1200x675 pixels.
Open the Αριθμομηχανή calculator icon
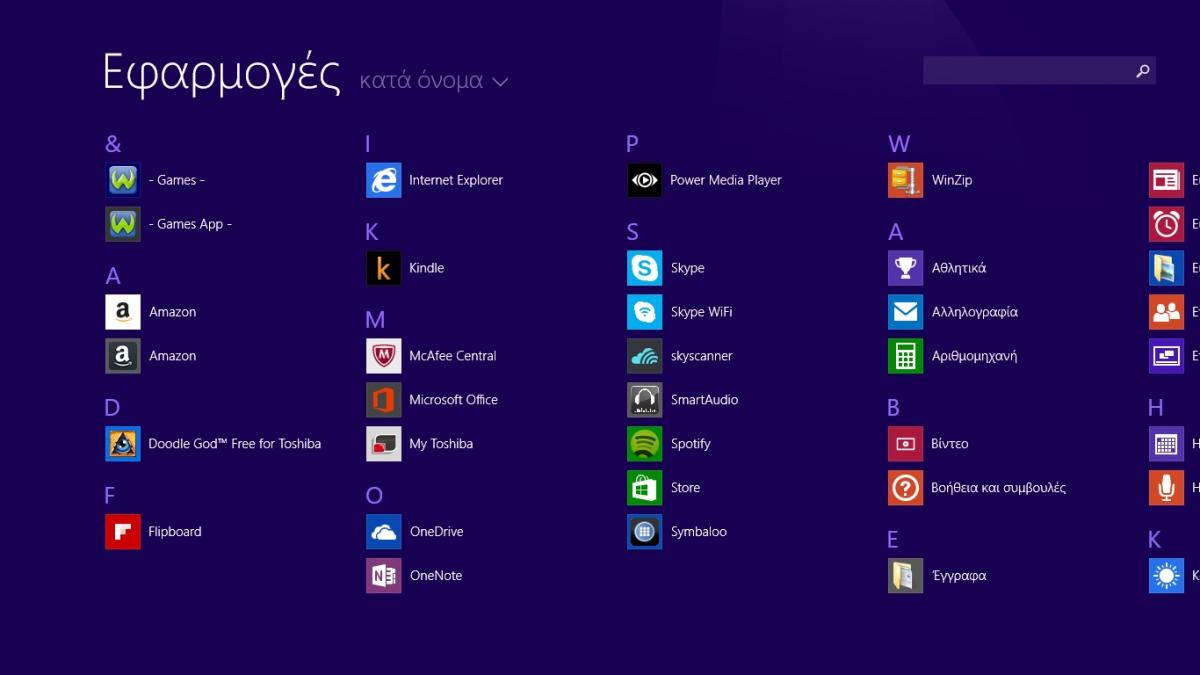coord(906,356)
